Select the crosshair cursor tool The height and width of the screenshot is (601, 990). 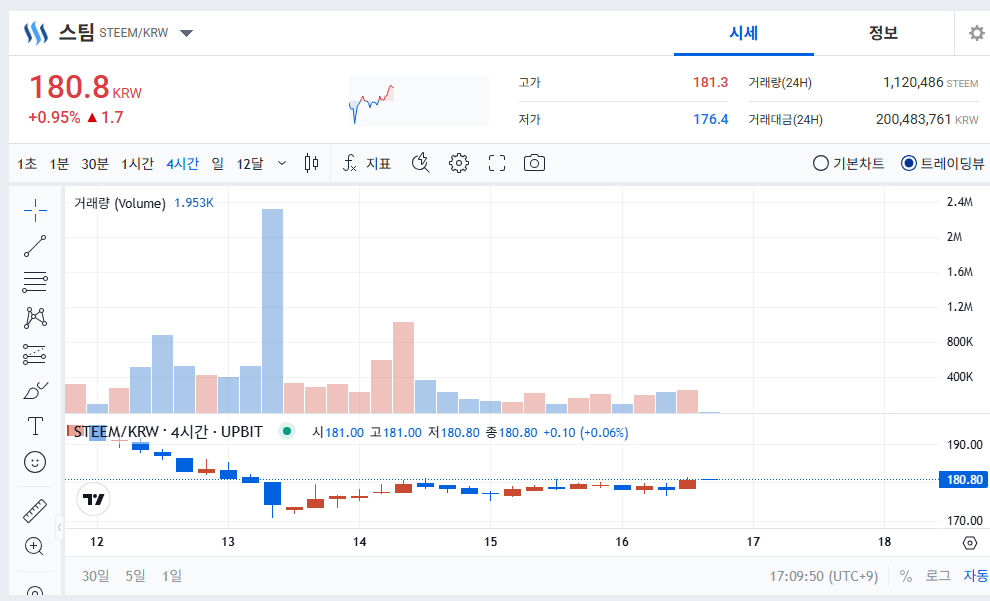click(x=35, y=210)
